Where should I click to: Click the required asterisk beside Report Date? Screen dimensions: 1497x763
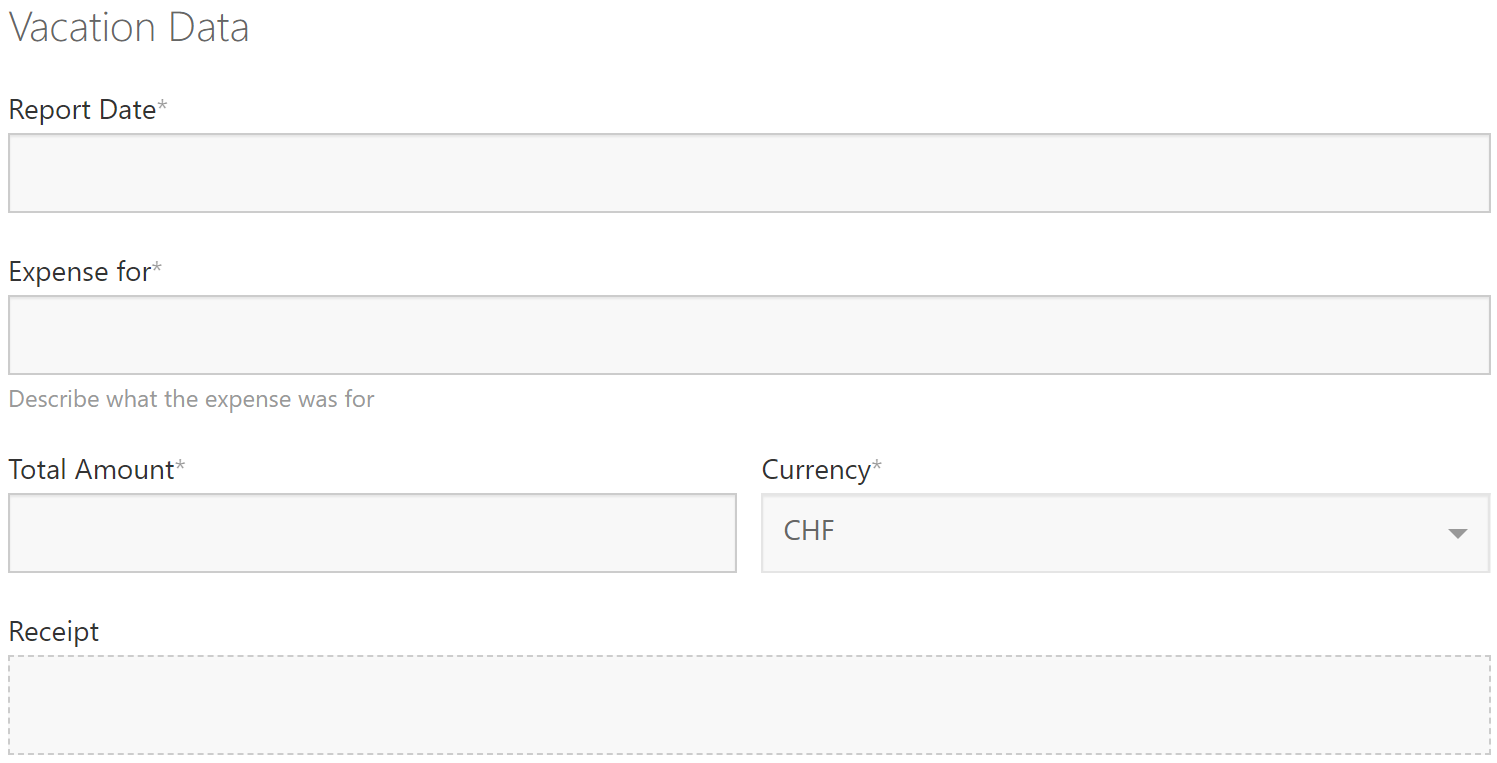click(162, 107)
